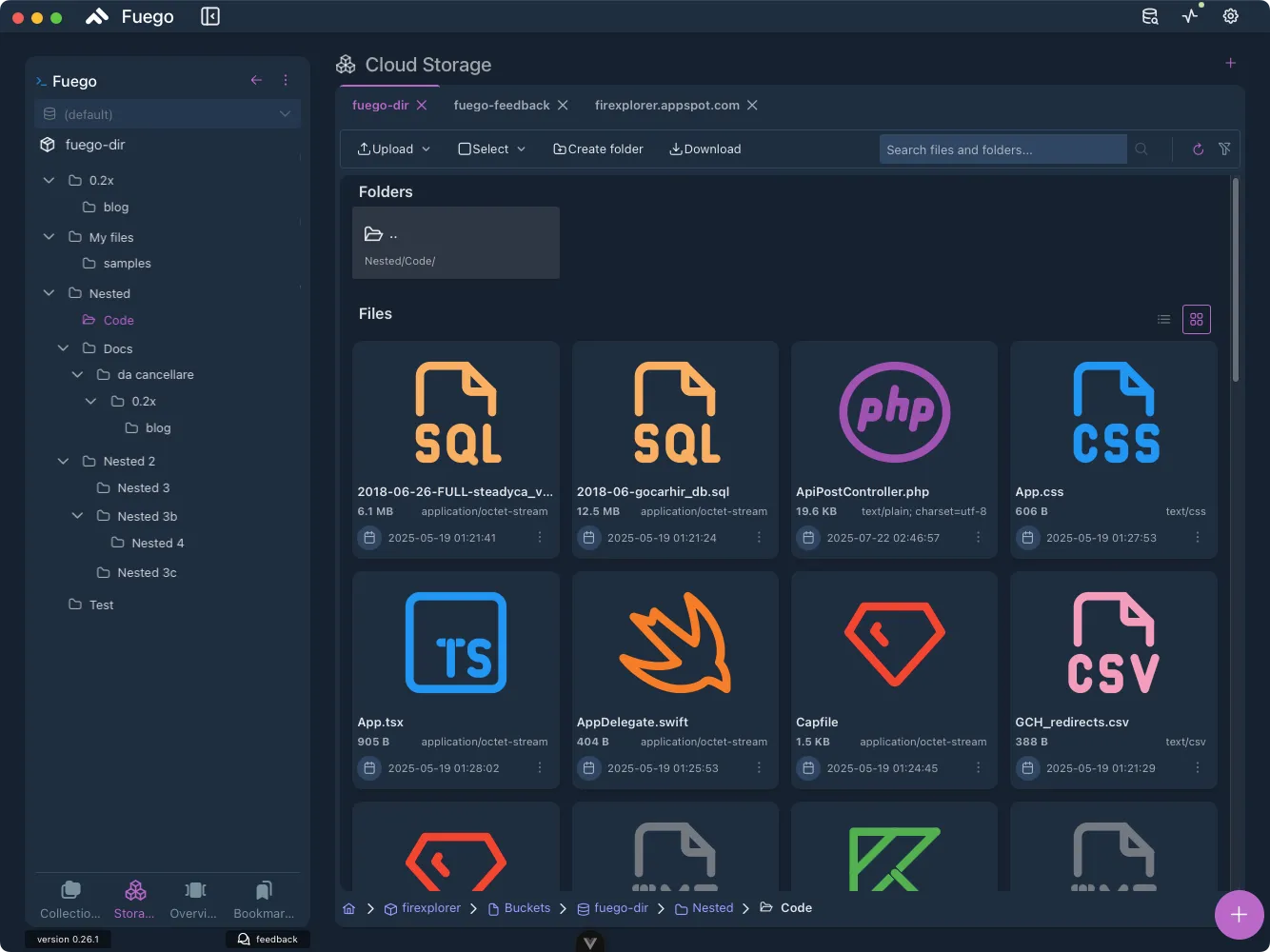Open the Overview panel icon
Image resolution: width=1270 pixels, height=952 pixels.
[x=193, y=895]
